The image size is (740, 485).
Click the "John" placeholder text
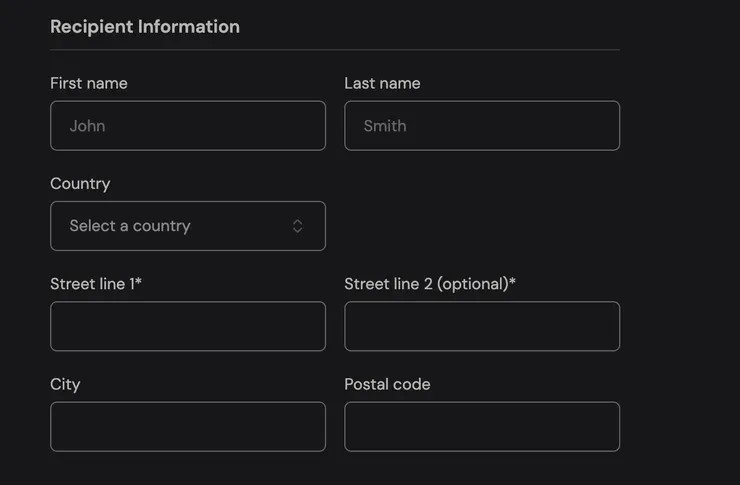click(x=87, y=126)
